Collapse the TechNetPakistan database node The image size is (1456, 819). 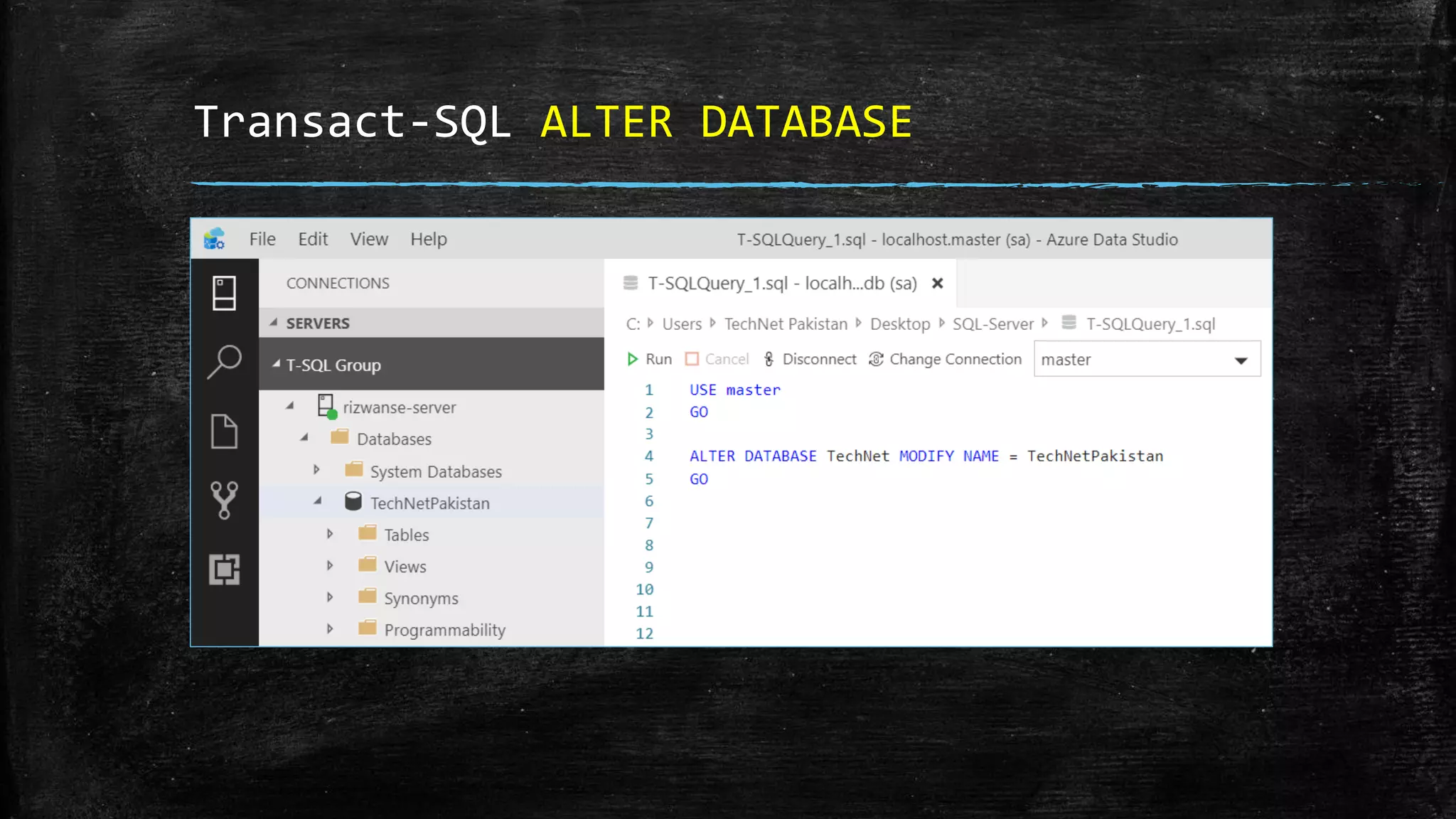[318, 501]
